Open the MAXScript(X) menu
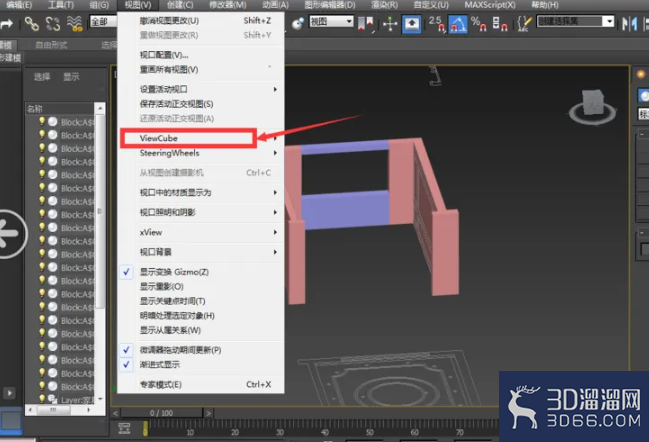The width and height of the screenshot is (649, 442). pos(490,5)
